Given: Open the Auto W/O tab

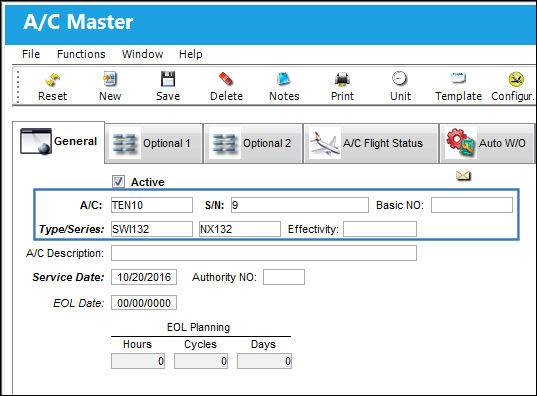Looking at the screenshot, I should click(x=487, y=143).
